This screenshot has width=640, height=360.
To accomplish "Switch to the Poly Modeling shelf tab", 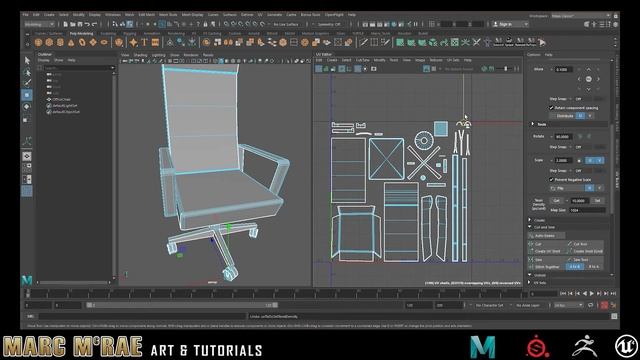I will (x=81, y=33).
